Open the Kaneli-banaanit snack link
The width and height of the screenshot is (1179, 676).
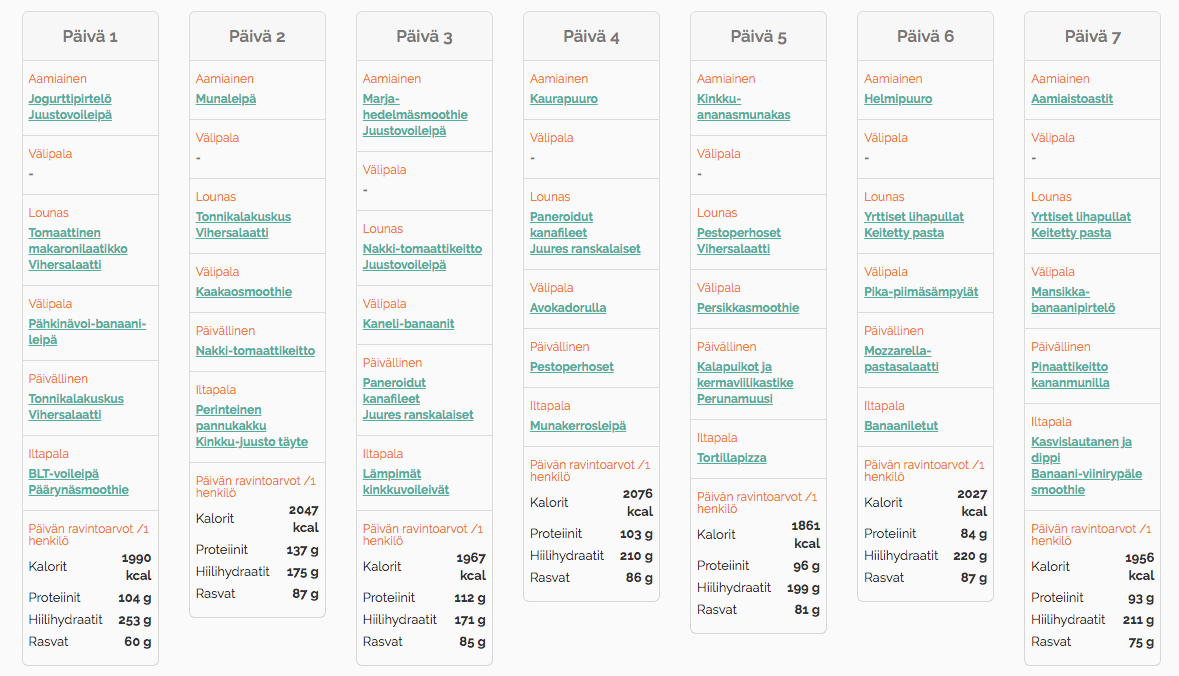point(408,323)
